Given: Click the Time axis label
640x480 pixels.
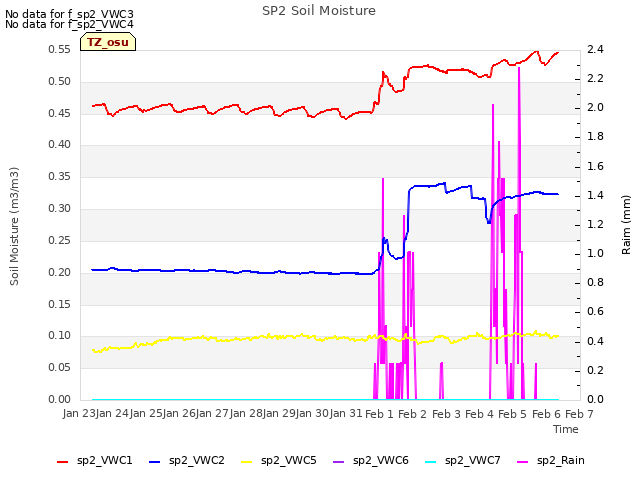Looking at the screenshot, I should pos(566,429).
